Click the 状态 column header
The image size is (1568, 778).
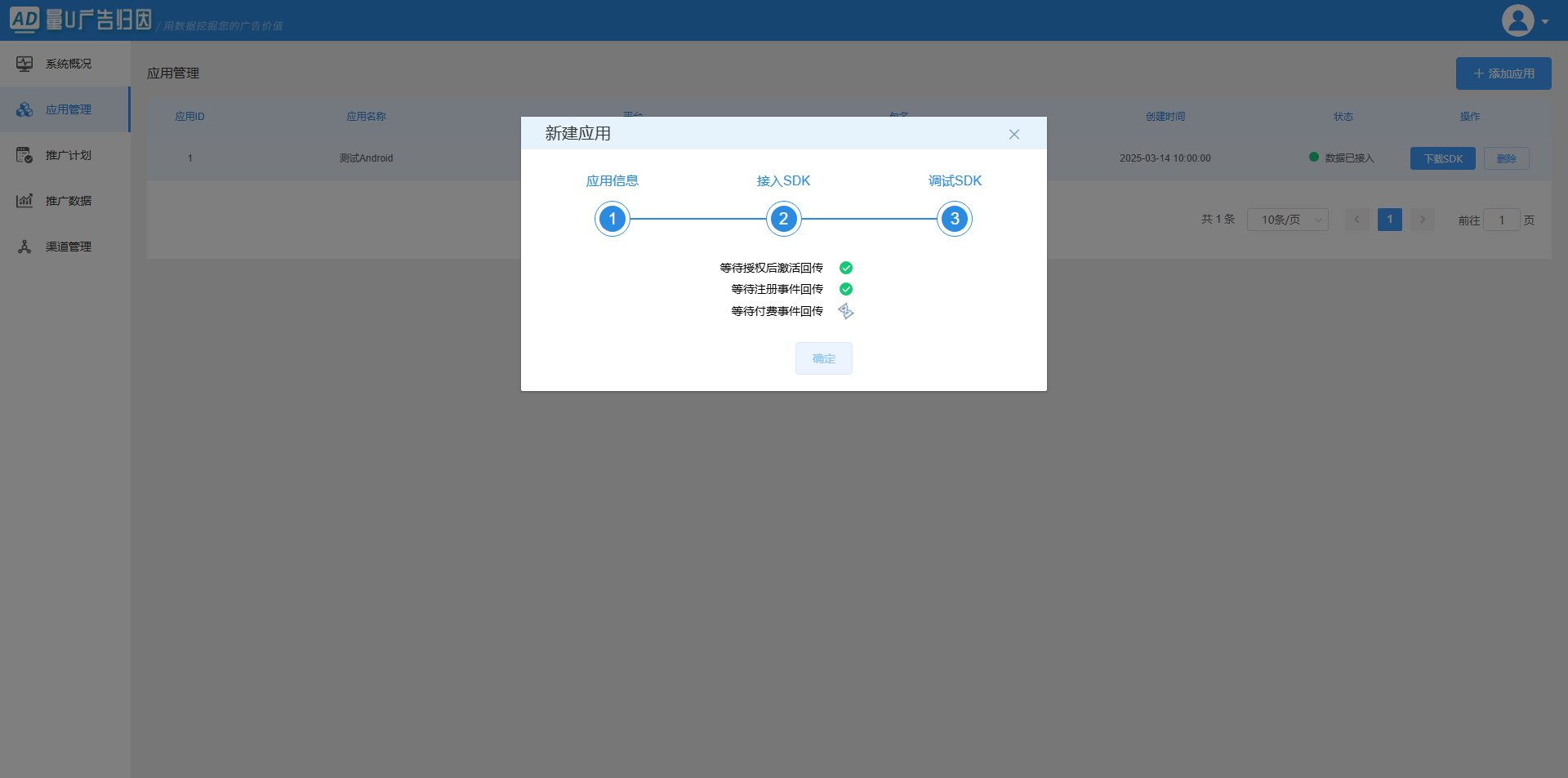tap(1343, 117)
